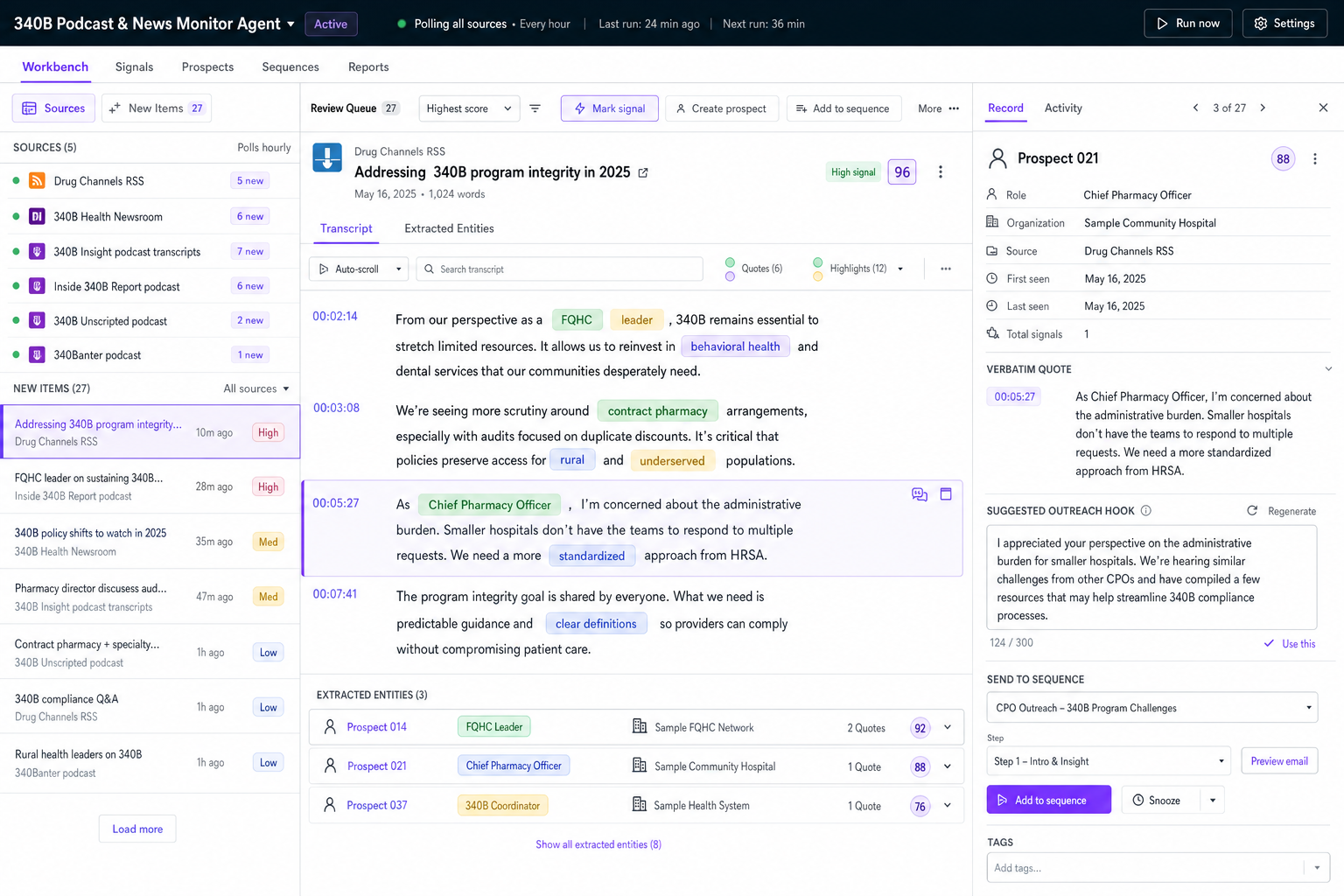
Task: Click 340B Health Newsroom source icon
Action: tap(37, 216)
